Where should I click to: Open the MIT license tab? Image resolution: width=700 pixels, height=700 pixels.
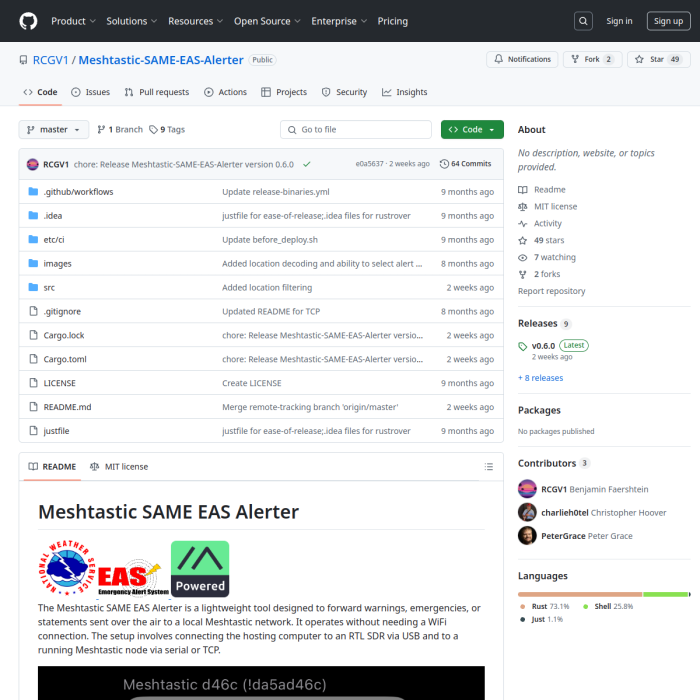click(119, 467)
